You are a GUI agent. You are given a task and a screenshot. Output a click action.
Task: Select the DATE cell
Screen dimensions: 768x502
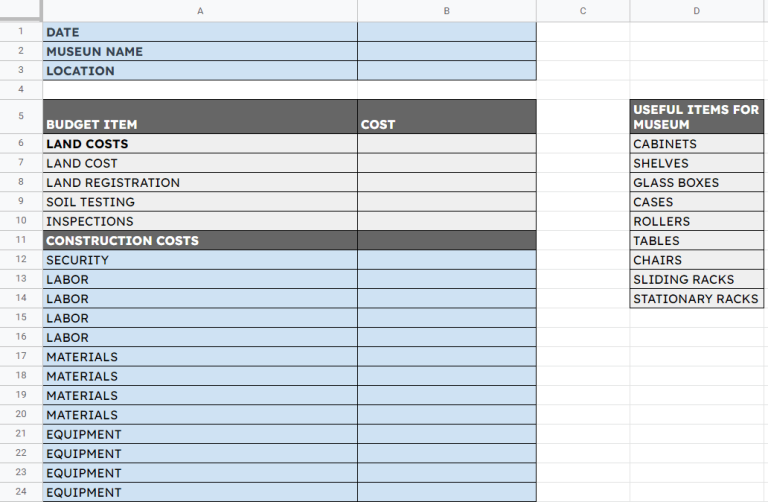pyautogui.click(x=200, y=32)
